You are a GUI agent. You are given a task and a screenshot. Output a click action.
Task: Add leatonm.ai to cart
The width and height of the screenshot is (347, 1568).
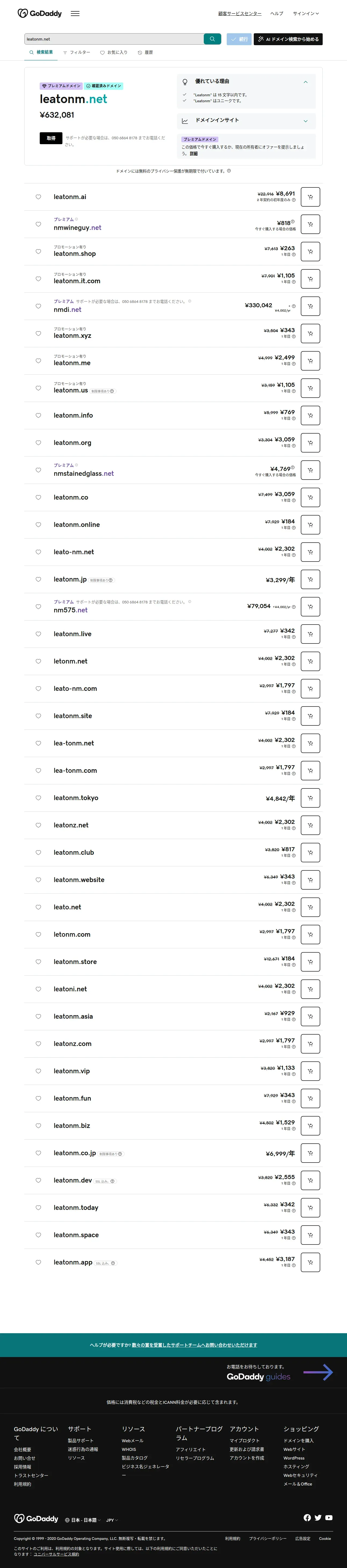tap(310, 197)
